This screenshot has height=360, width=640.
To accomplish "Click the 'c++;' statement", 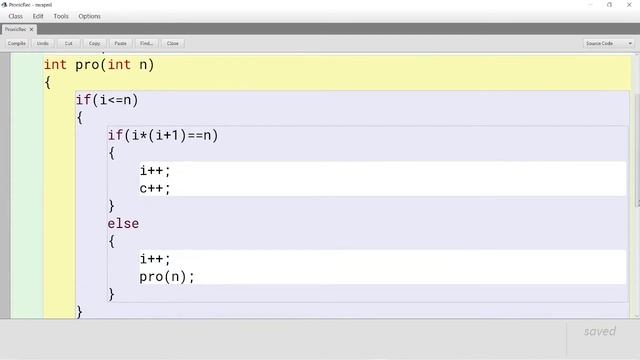I will [155, 189].
